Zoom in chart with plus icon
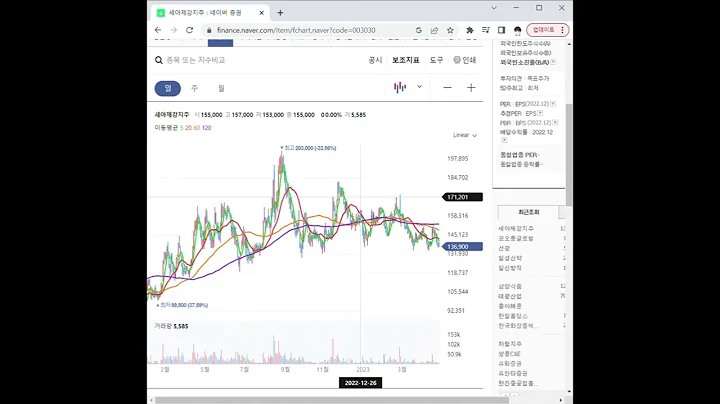The image size is (720, 404). point(471,88)
